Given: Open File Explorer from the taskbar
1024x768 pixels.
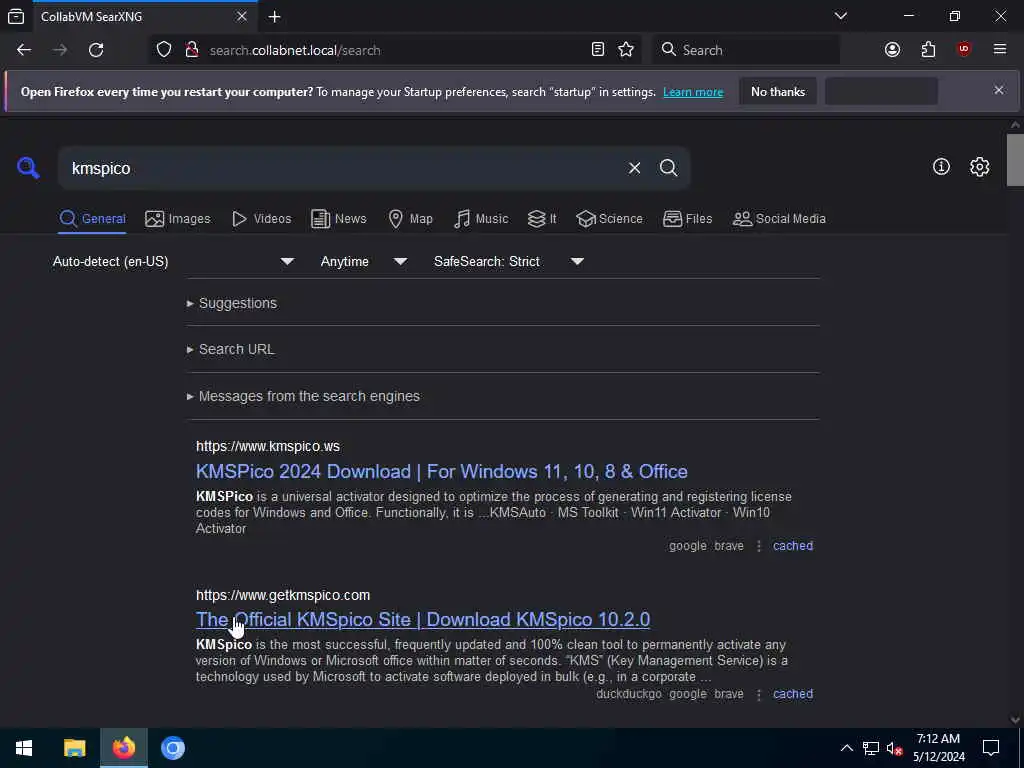Looking at the screenshot, I should 74,748.
